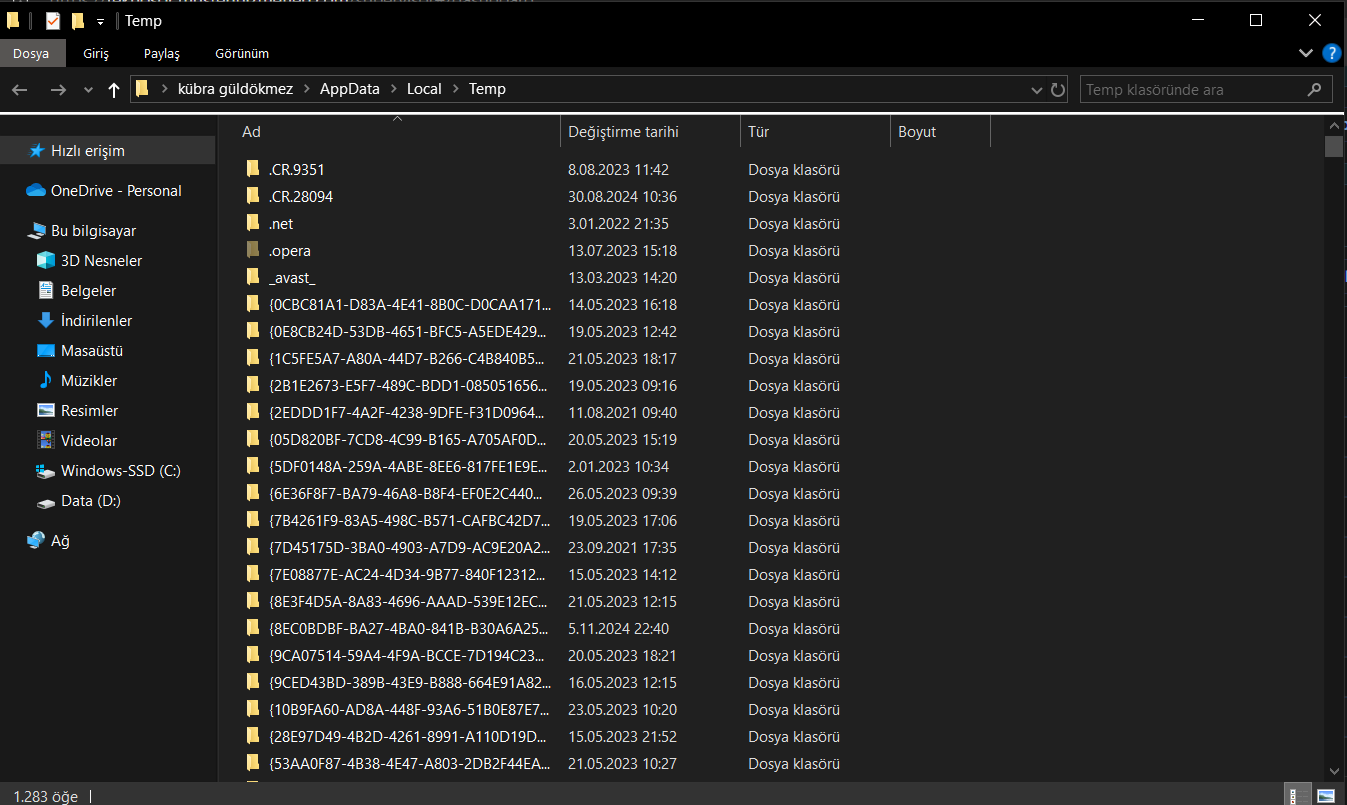Open the Dosya menu
1347x805 pixels.
(x=32, y=54)
